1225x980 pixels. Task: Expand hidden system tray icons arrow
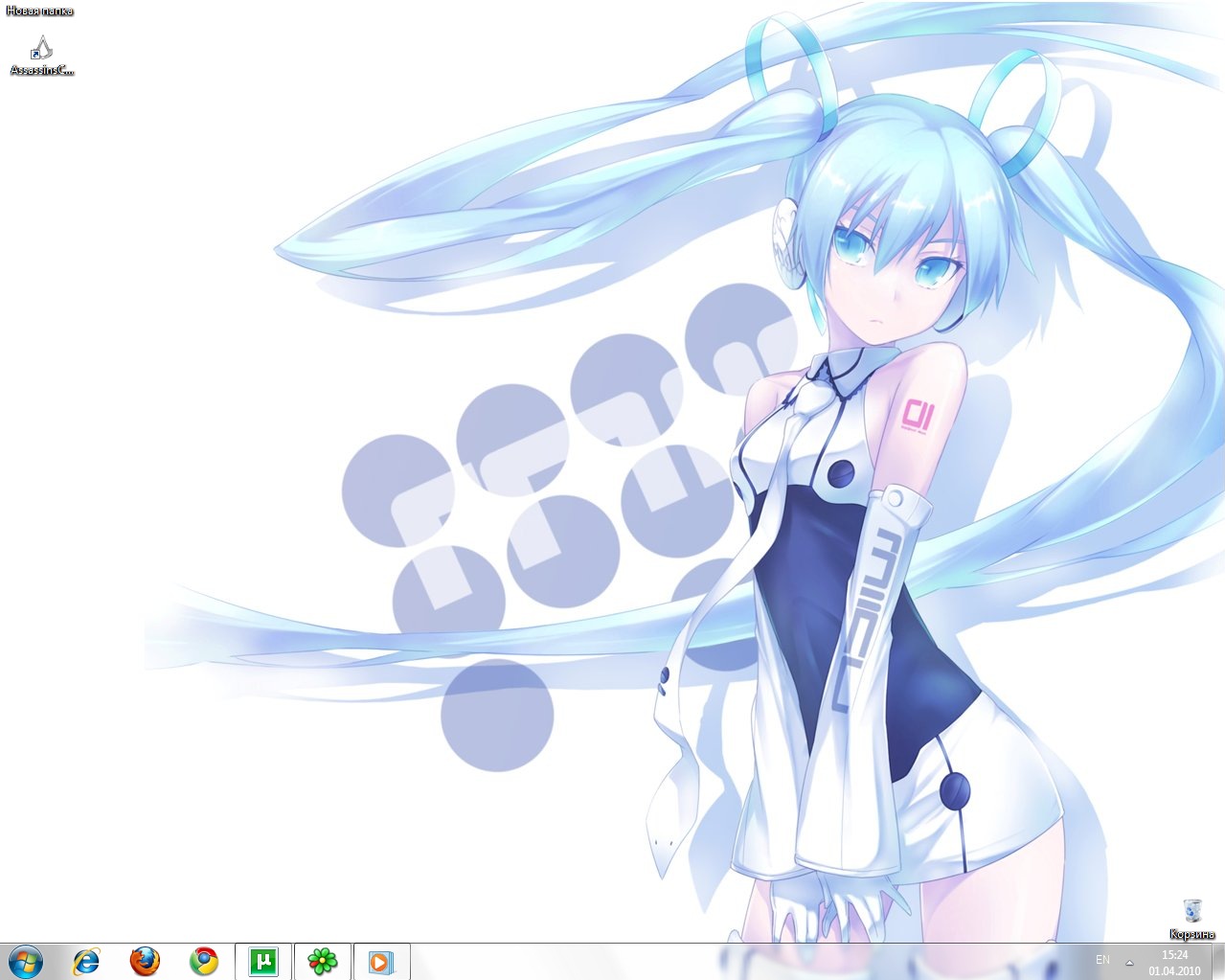click(x=1129, y=962)
